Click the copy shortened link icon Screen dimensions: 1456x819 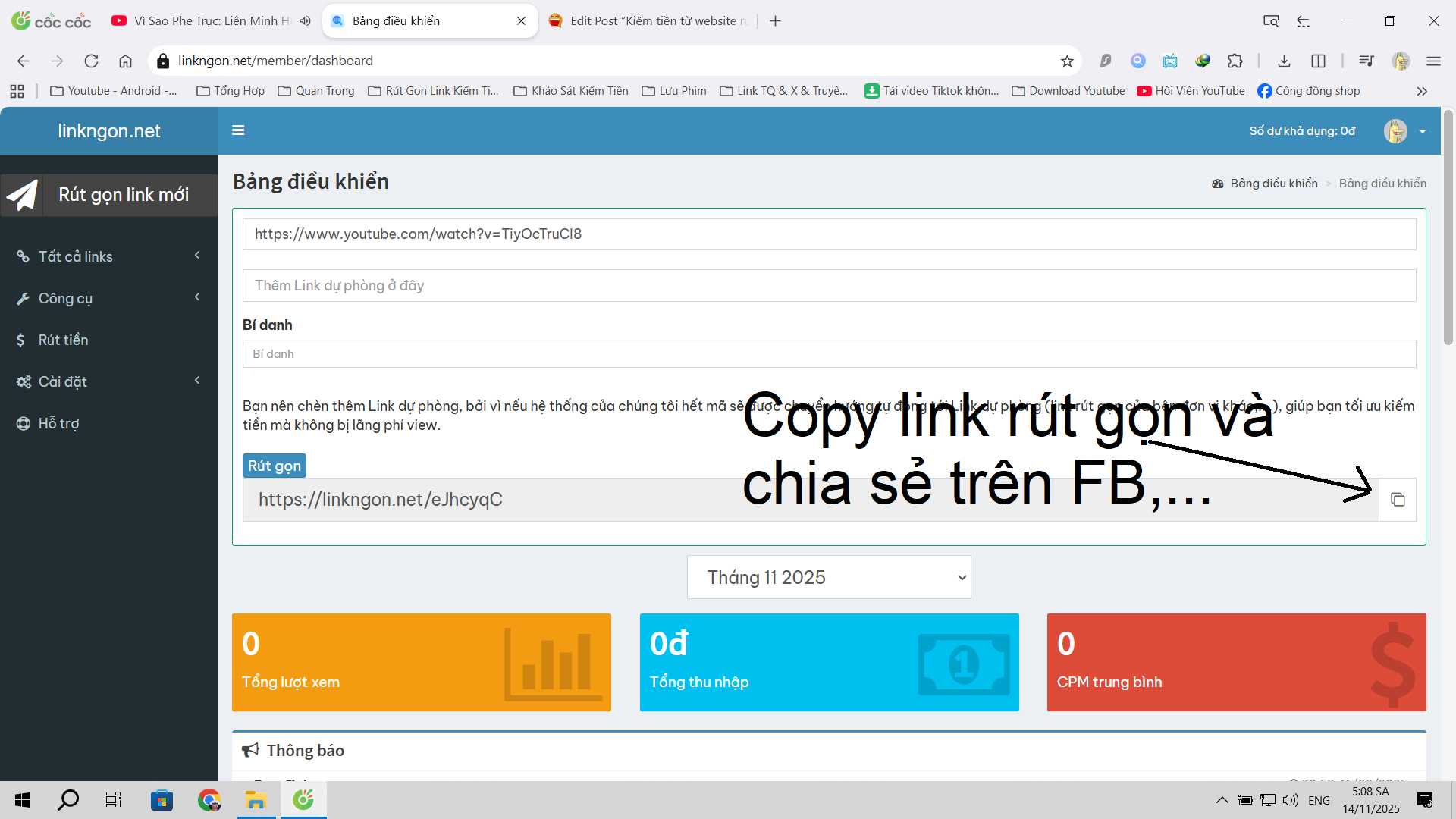pos(1398,500)
